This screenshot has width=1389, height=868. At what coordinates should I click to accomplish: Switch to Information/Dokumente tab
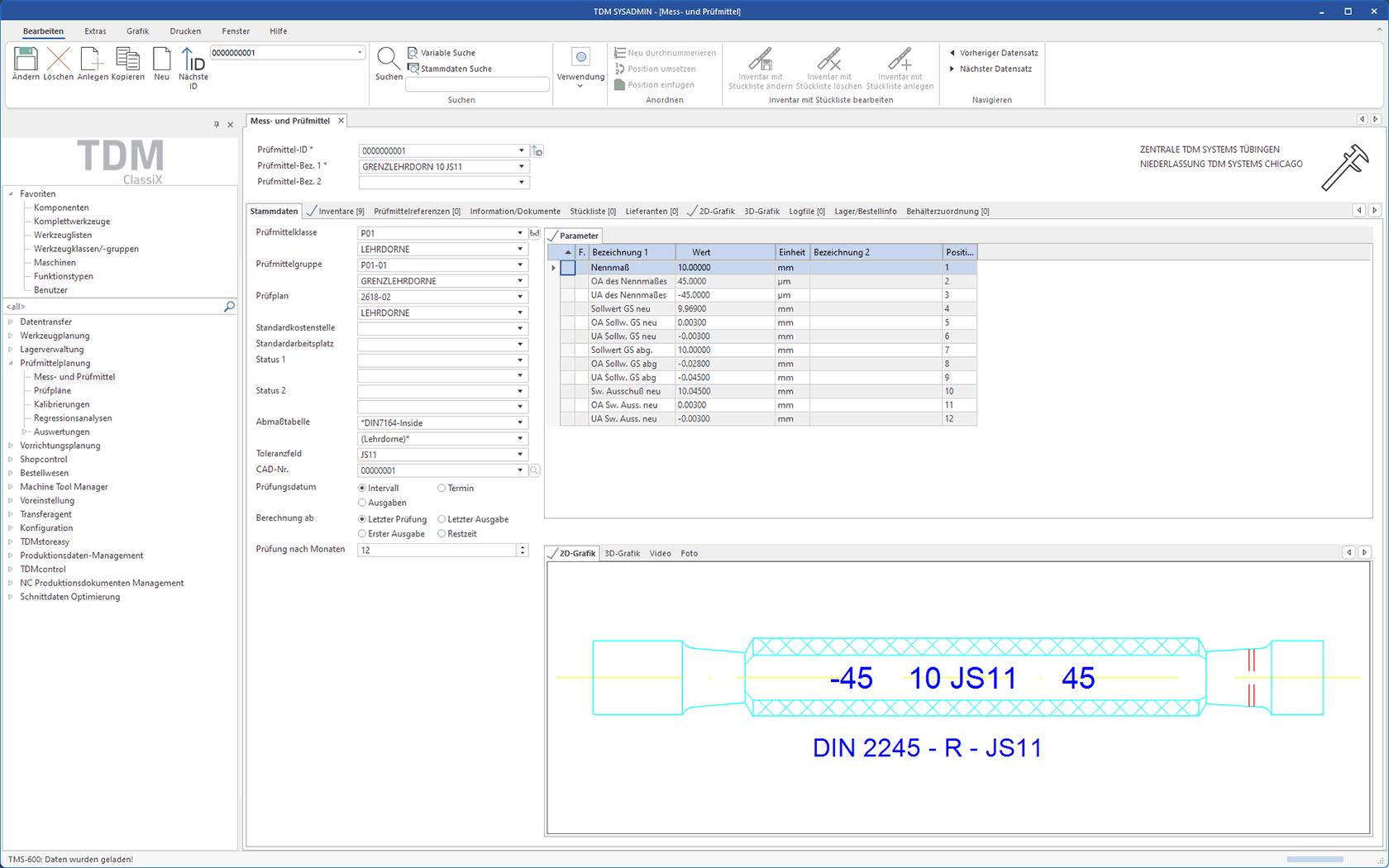515,212
